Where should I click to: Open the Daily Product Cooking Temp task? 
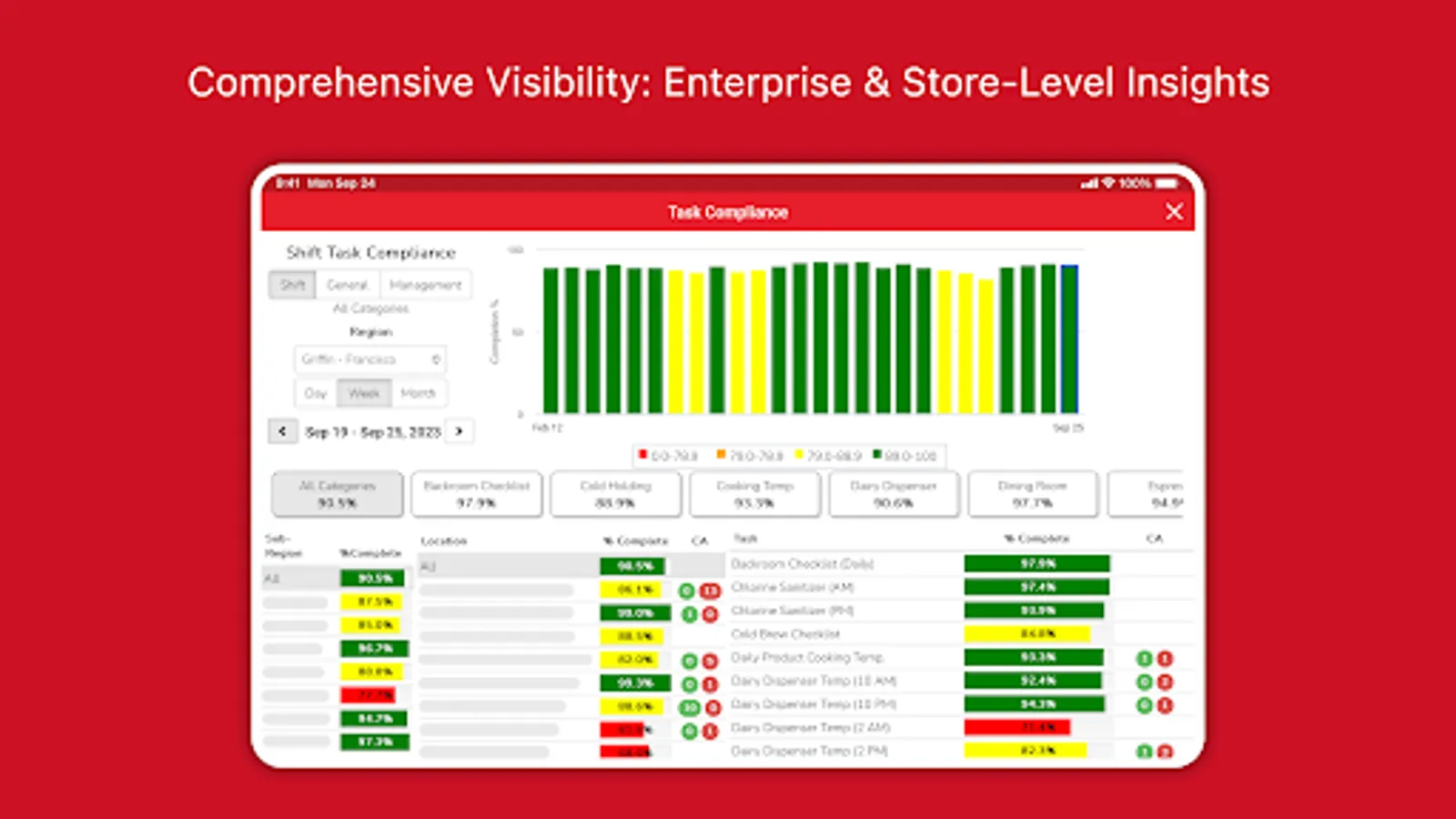[x=960, y=657]
